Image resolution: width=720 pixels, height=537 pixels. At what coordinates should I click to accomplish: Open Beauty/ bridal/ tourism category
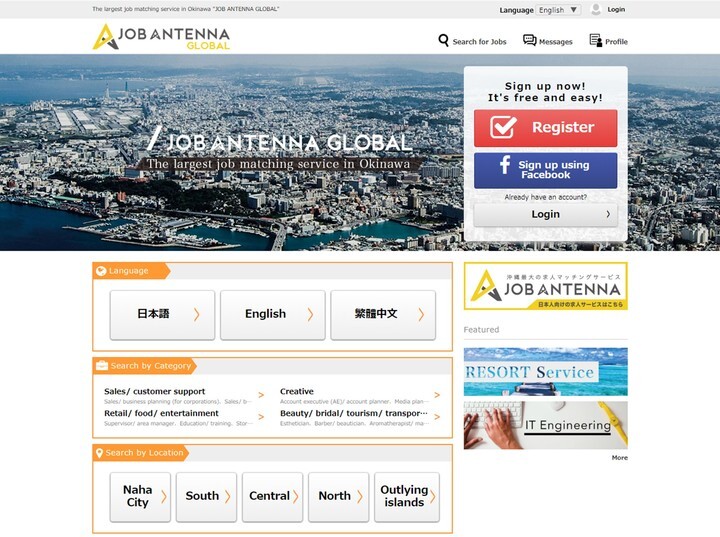click(354, 413)
